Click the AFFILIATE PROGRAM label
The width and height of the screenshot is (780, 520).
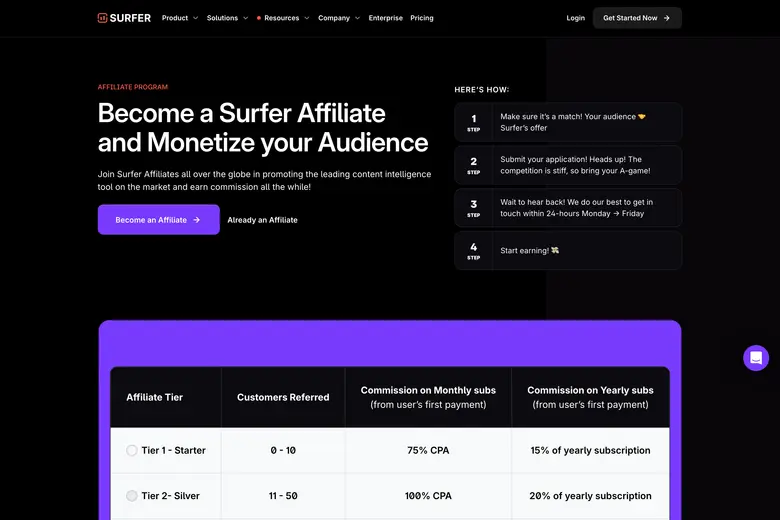click(133, 87)
